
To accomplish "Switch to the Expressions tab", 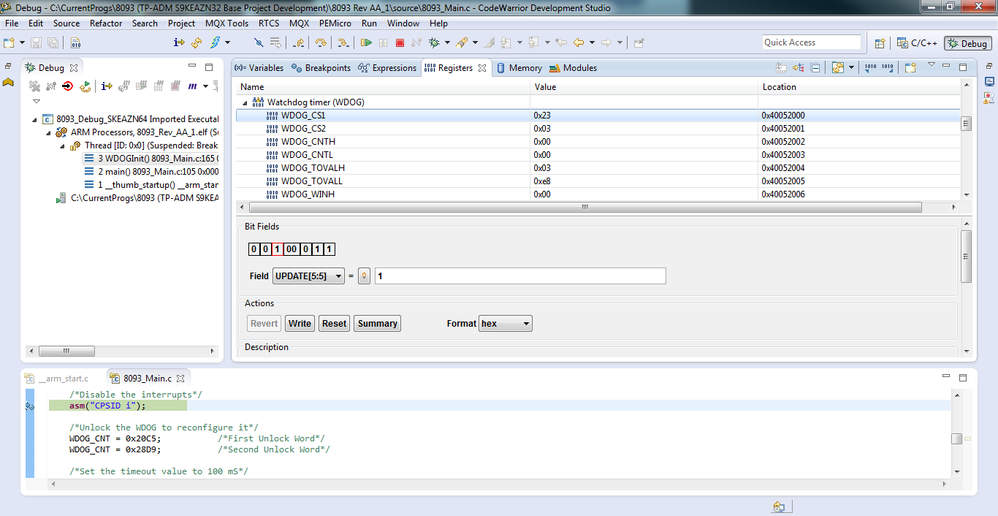I will pyautogui.click(x=387, y=67).
